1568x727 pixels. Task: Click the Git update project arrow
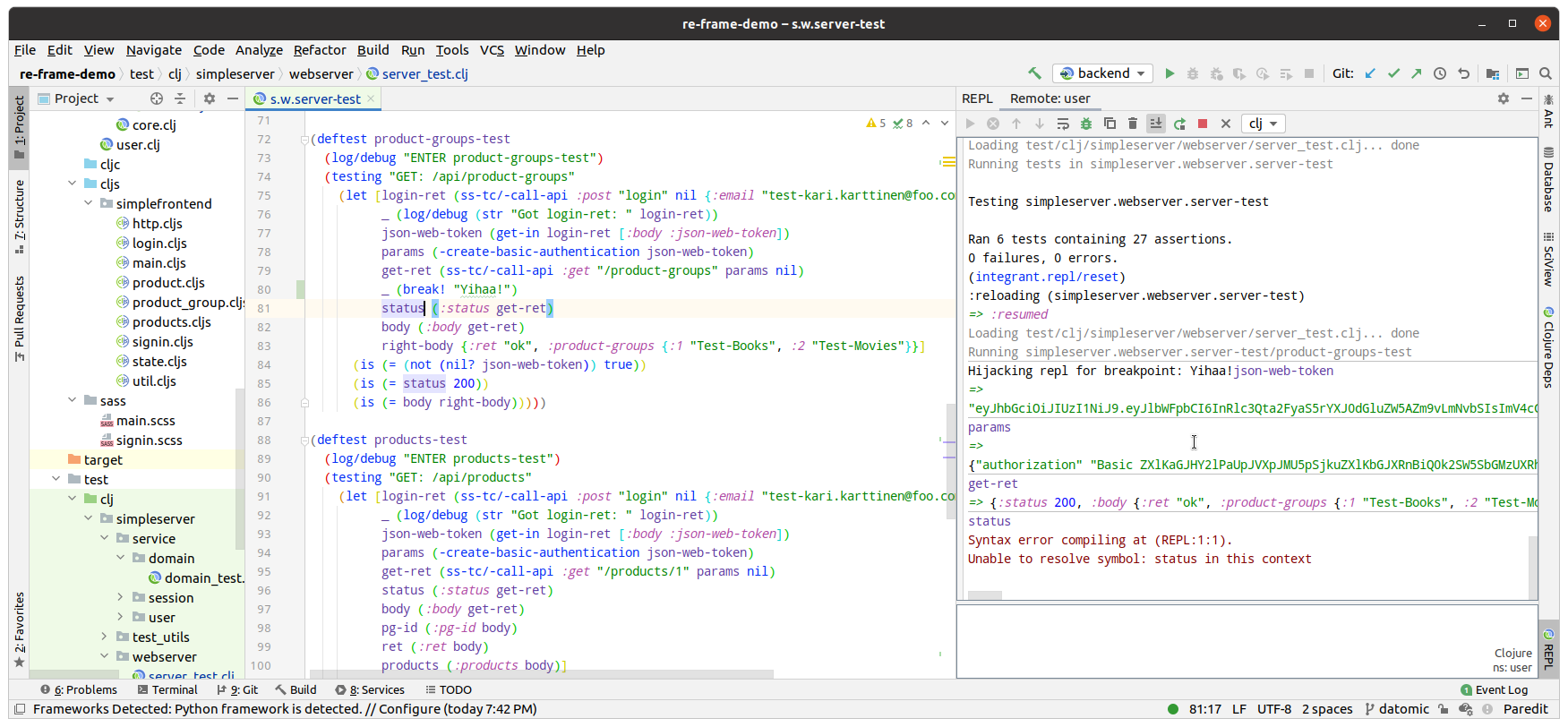pos(1370,73)
